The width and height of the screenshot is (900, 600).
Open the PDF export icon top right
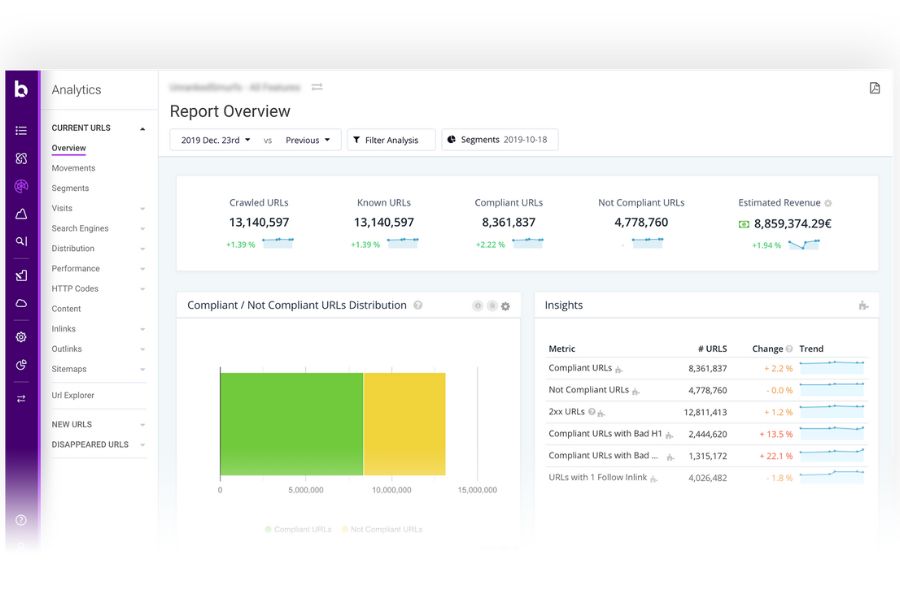tap(874, 88)
